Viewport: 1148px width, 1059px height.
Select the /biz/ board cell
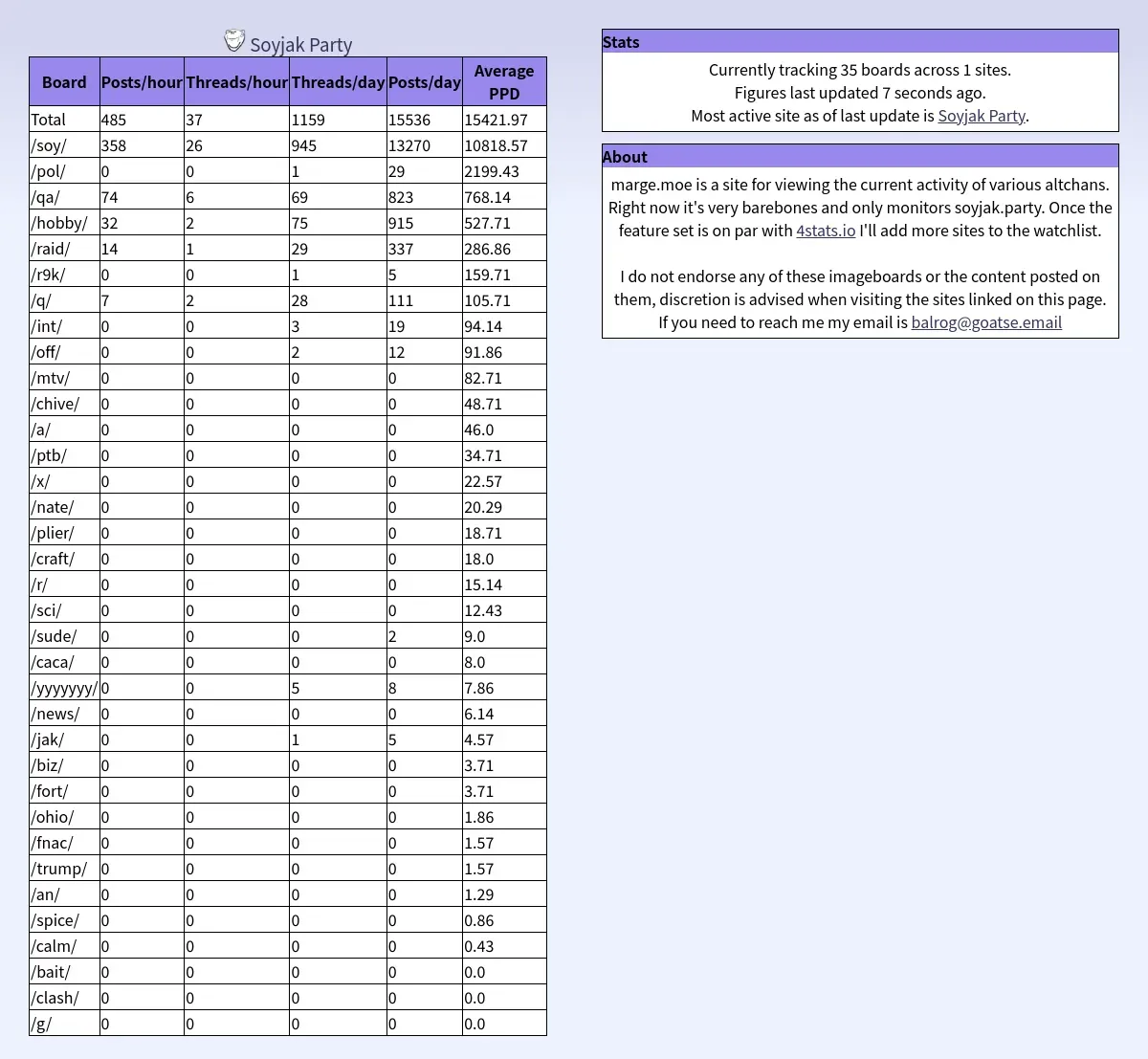64,765
